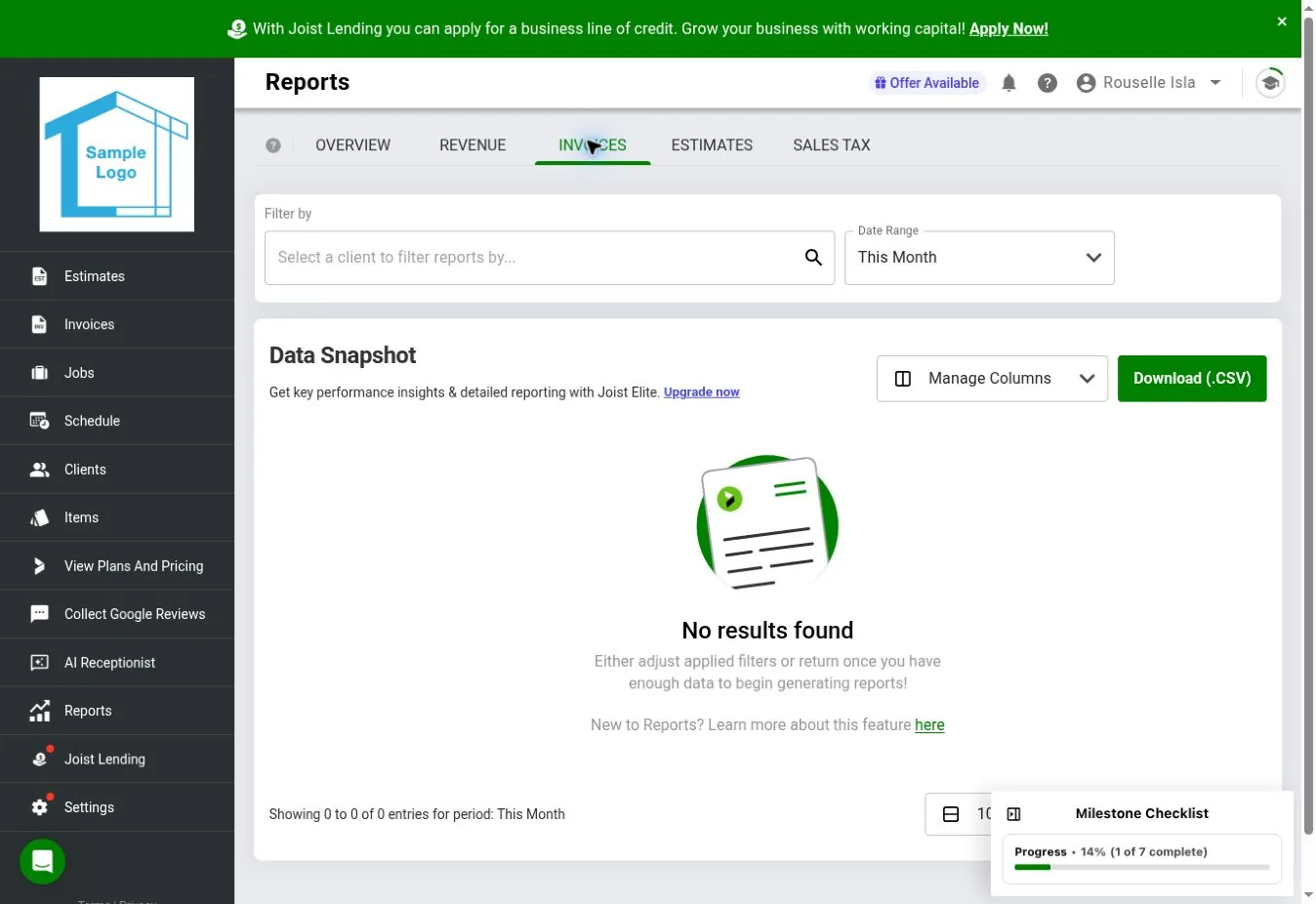Switch to the Revenue tab

473,145
